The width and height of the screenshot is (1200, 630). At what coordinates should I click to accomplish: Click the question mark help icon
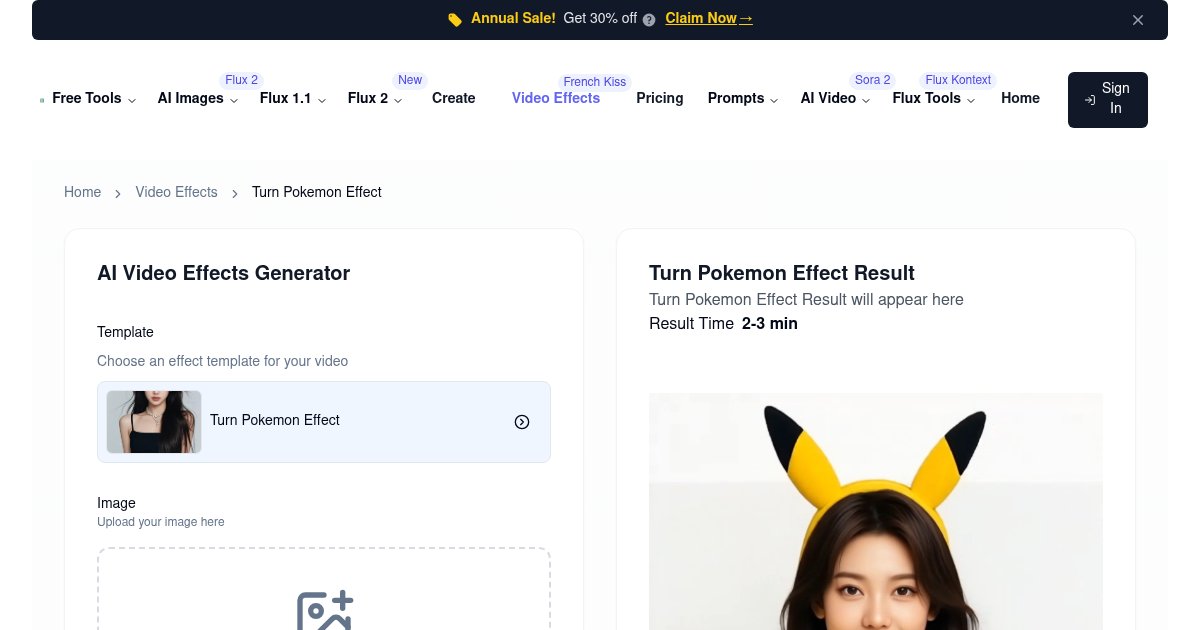649,19
